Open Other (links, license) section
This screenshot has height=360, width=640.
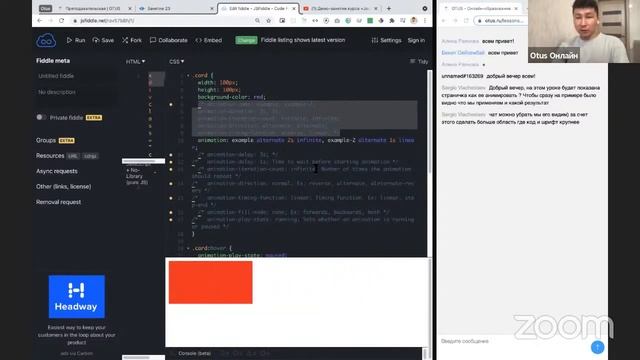pos(64,187)
